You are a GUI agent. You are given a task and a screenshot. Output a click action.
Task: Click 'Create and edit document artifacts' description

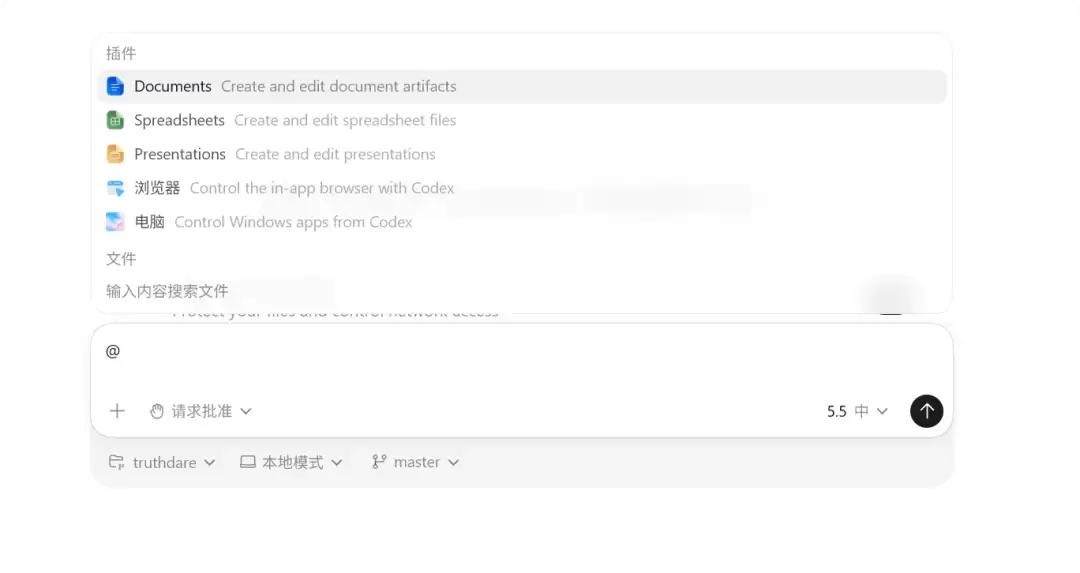click(339, 87)
